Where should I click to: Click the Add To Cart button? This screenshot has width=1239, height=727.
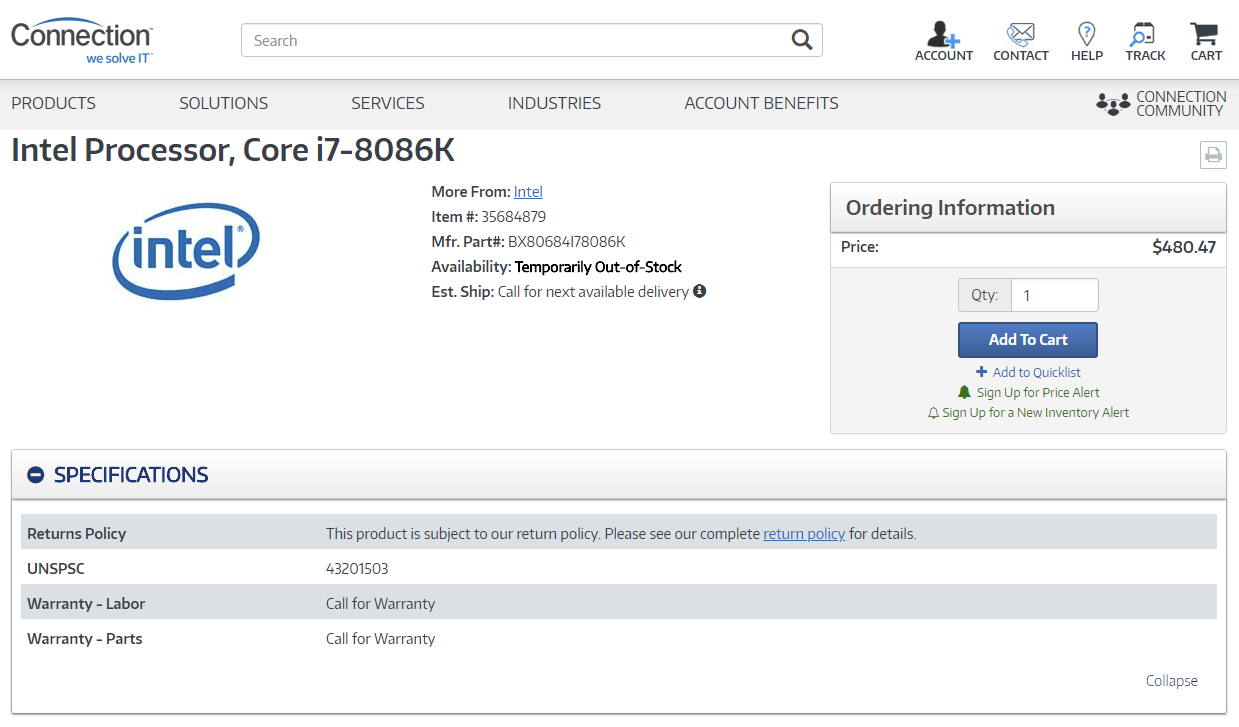pyautogui.click(x=1027, y=339)
